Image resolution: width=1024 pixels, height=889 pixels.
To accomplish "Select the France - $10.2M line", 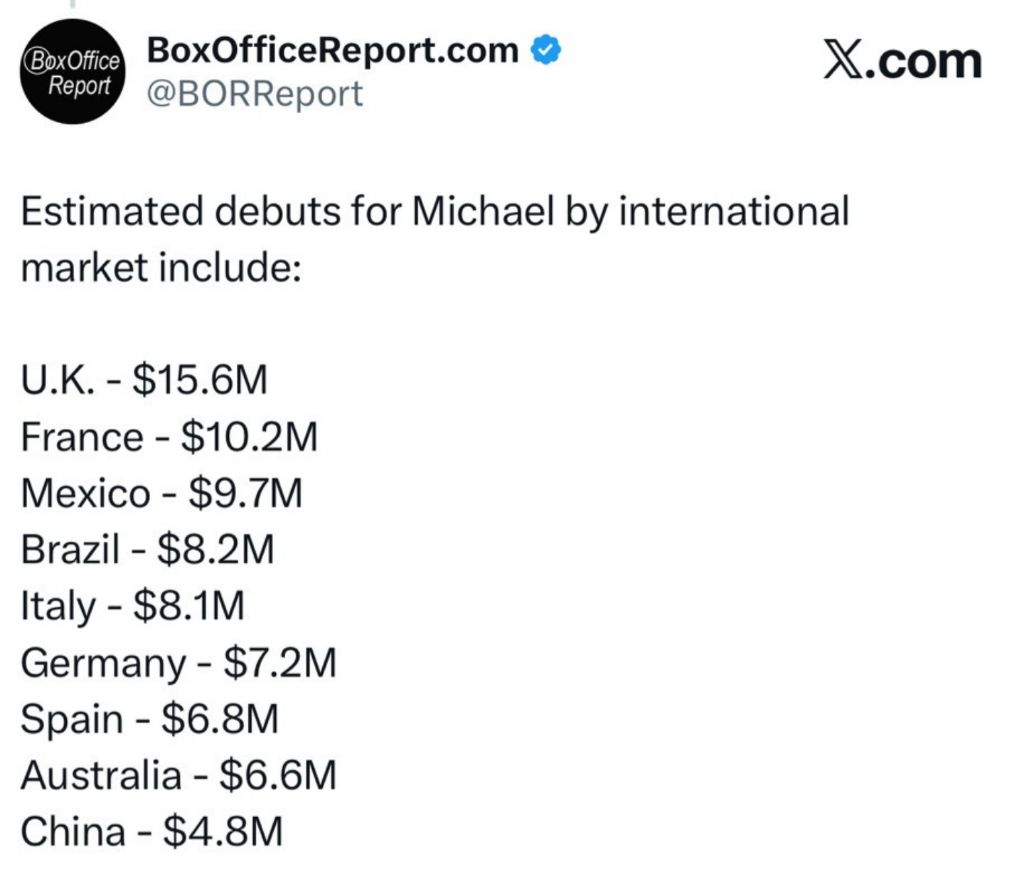I will tap(168, 437).
